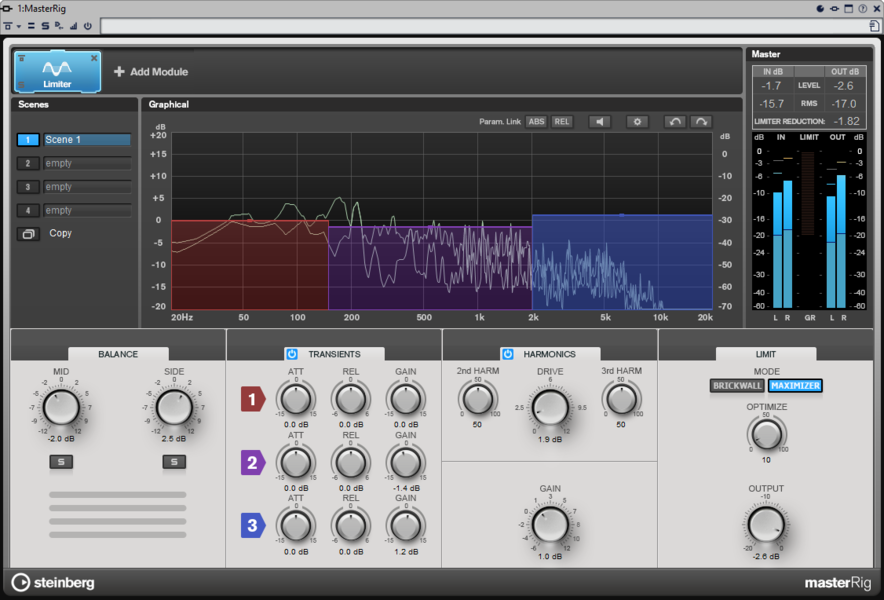884x600 pixels.
Task: Switch to the BALANCE tab
Action: point(118,354)
